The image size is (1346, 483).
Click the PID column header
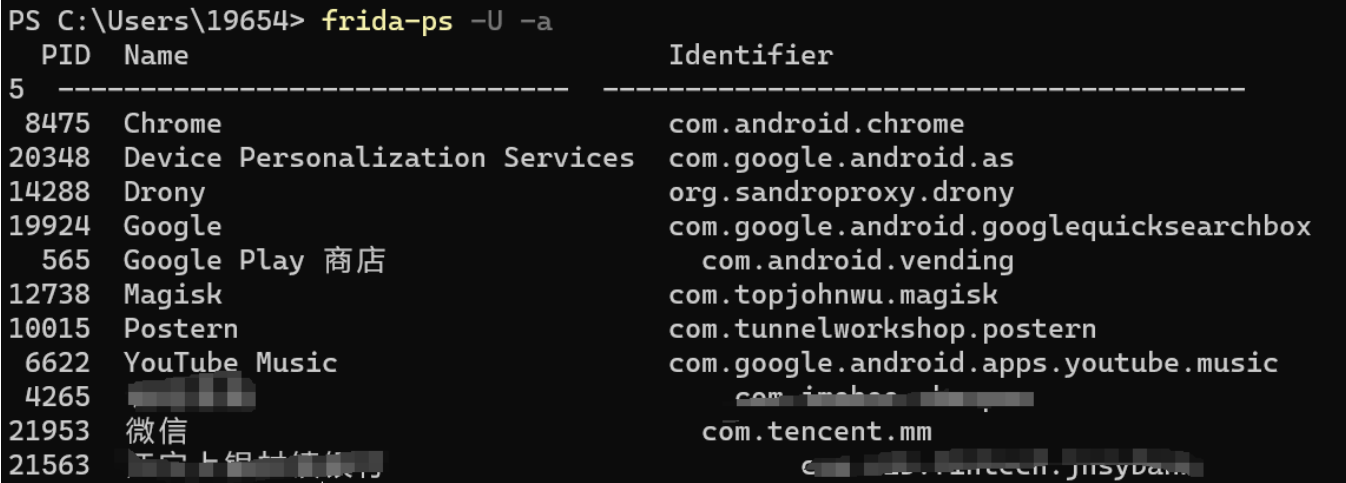[66, 55]
